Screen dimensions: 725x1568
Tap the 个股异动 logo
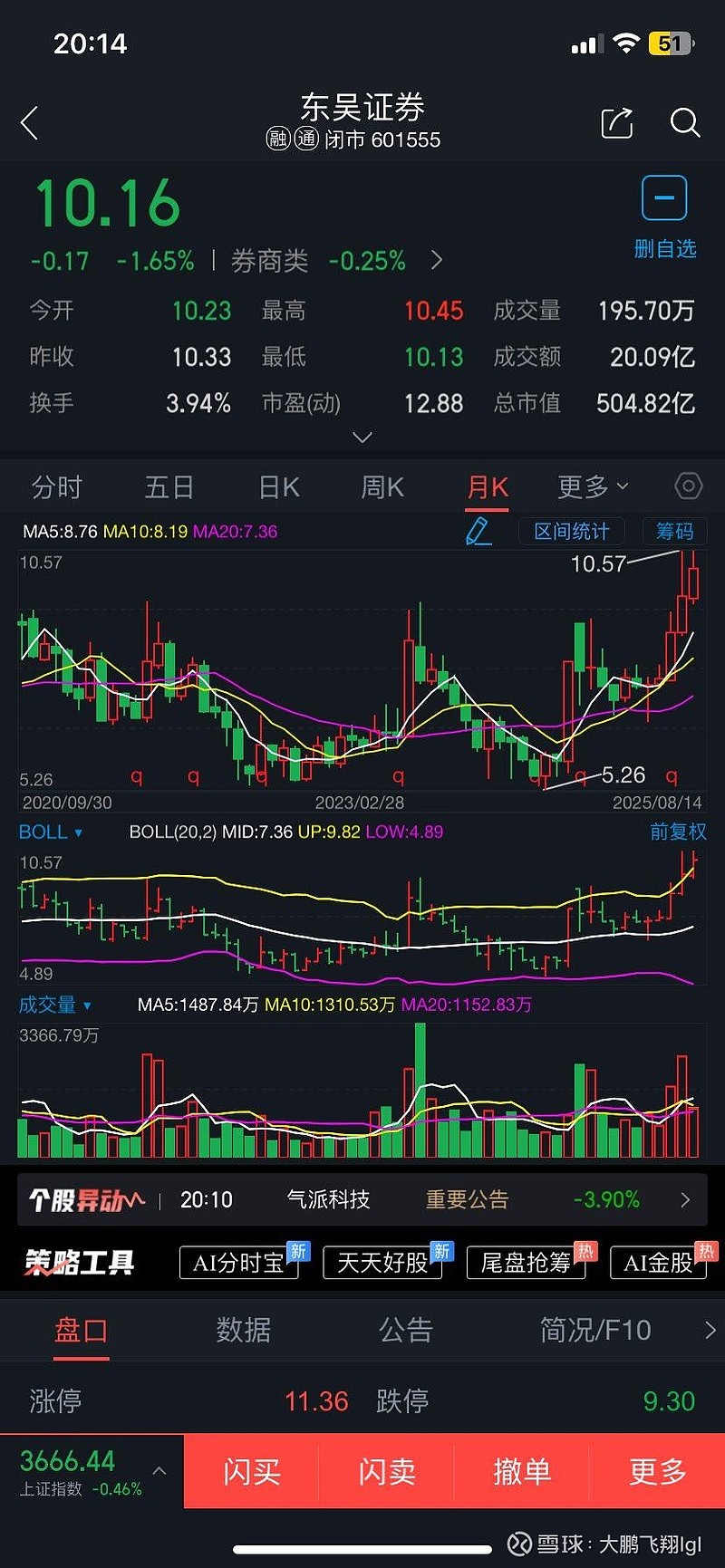point(85,1200)
